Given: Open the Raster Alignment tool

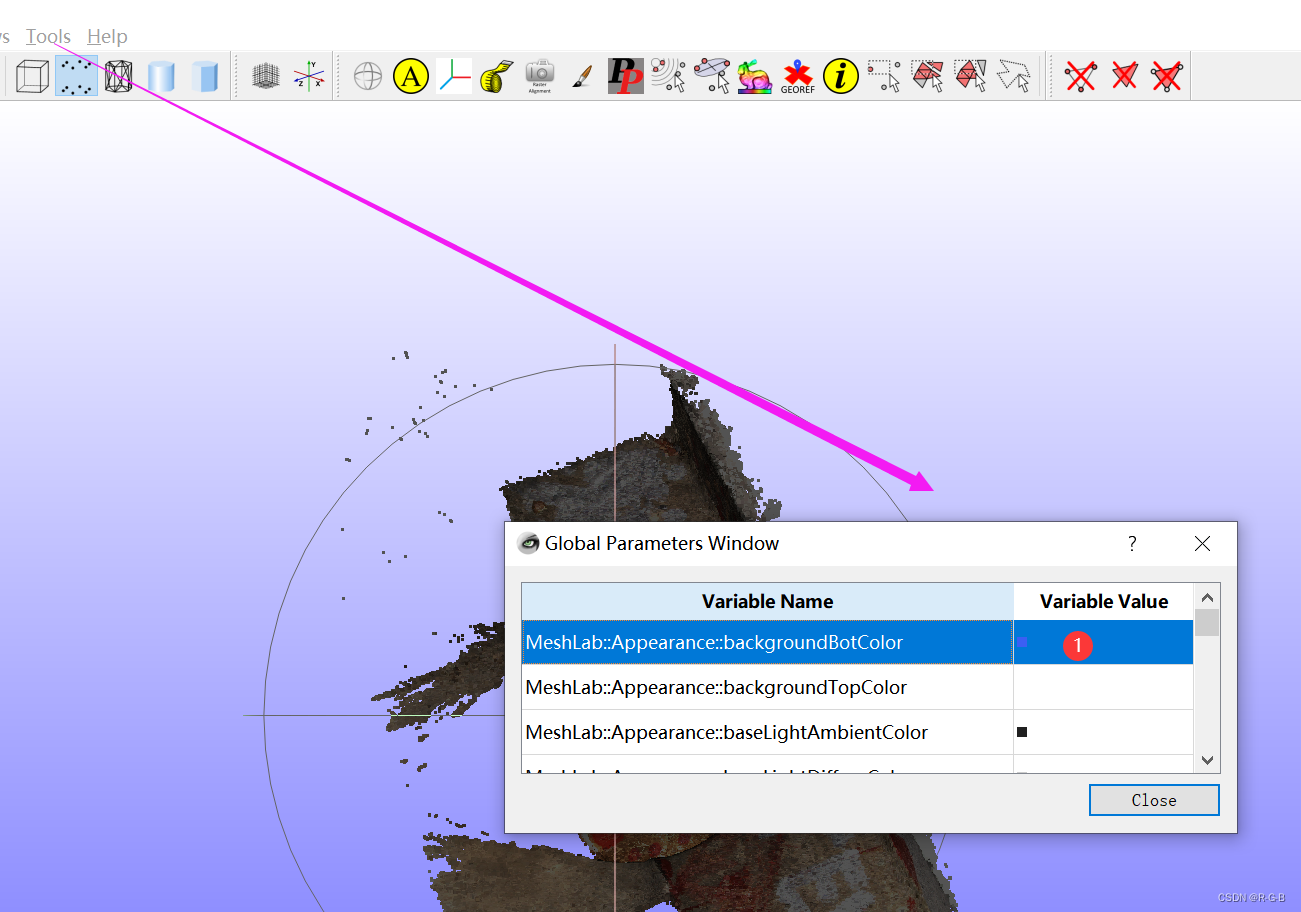Looking at the screenshot, I should point(540,76).
